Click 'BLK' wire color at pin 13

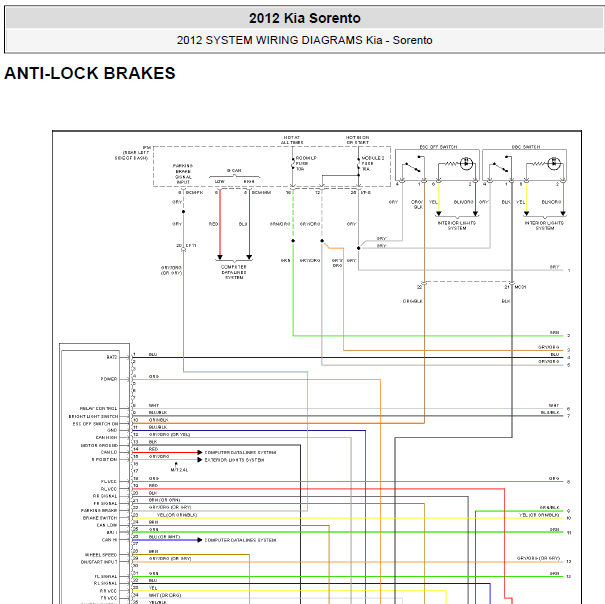[x=153, y=442]
